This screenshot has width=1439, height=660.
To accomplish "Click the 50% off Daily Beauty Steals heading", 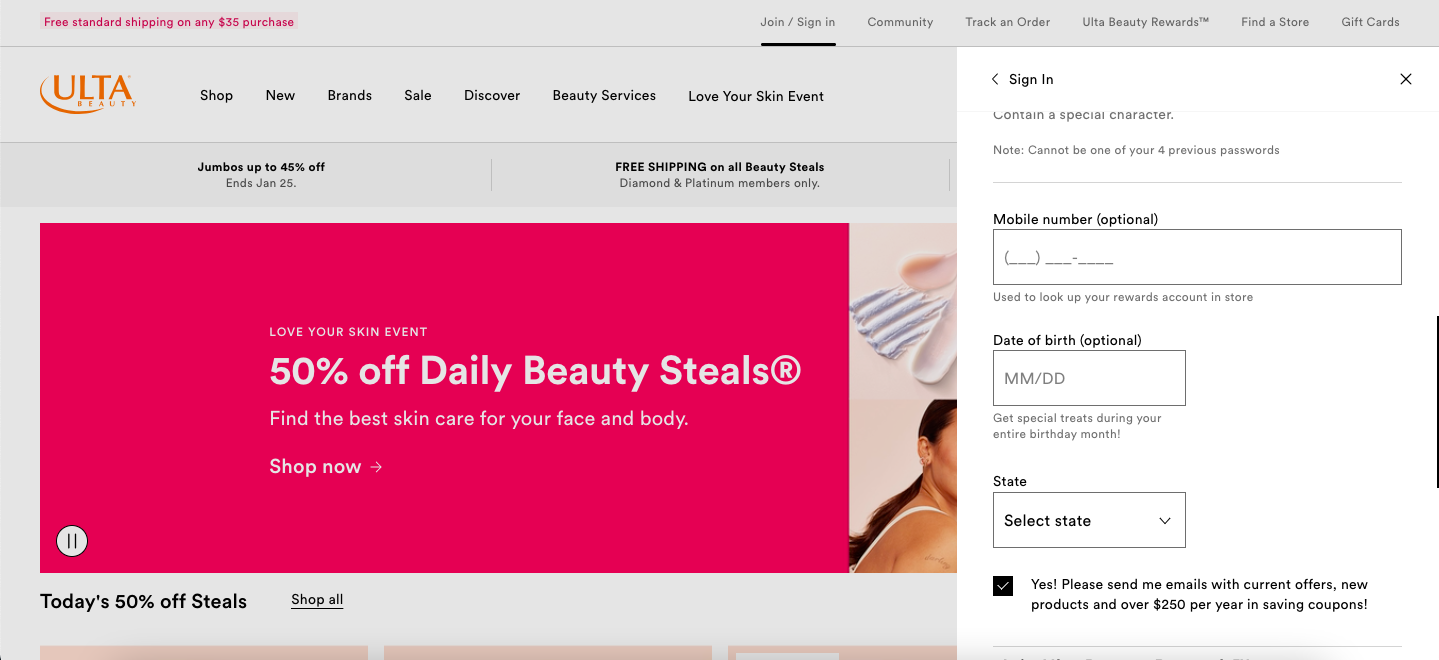I will click(x=536, y=371).
